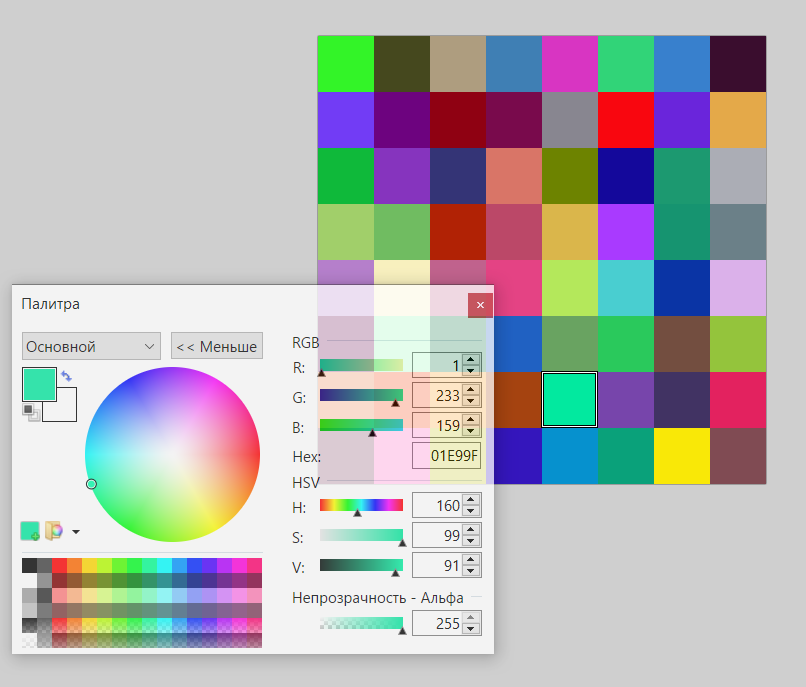Swap primary and secondary colors arrow icon
The width and height of the screenshot is (806, 687).
click(66, 376)
